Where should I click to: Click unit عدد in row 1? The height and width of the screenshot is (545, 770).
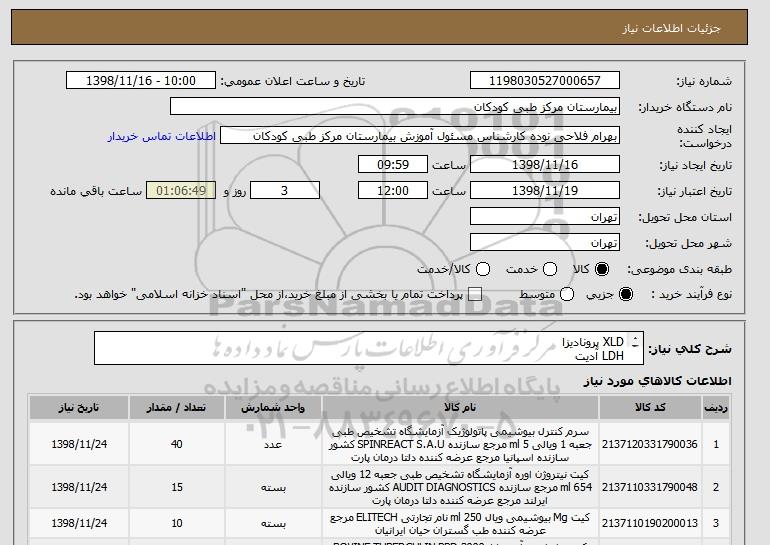tap(273, 444)
